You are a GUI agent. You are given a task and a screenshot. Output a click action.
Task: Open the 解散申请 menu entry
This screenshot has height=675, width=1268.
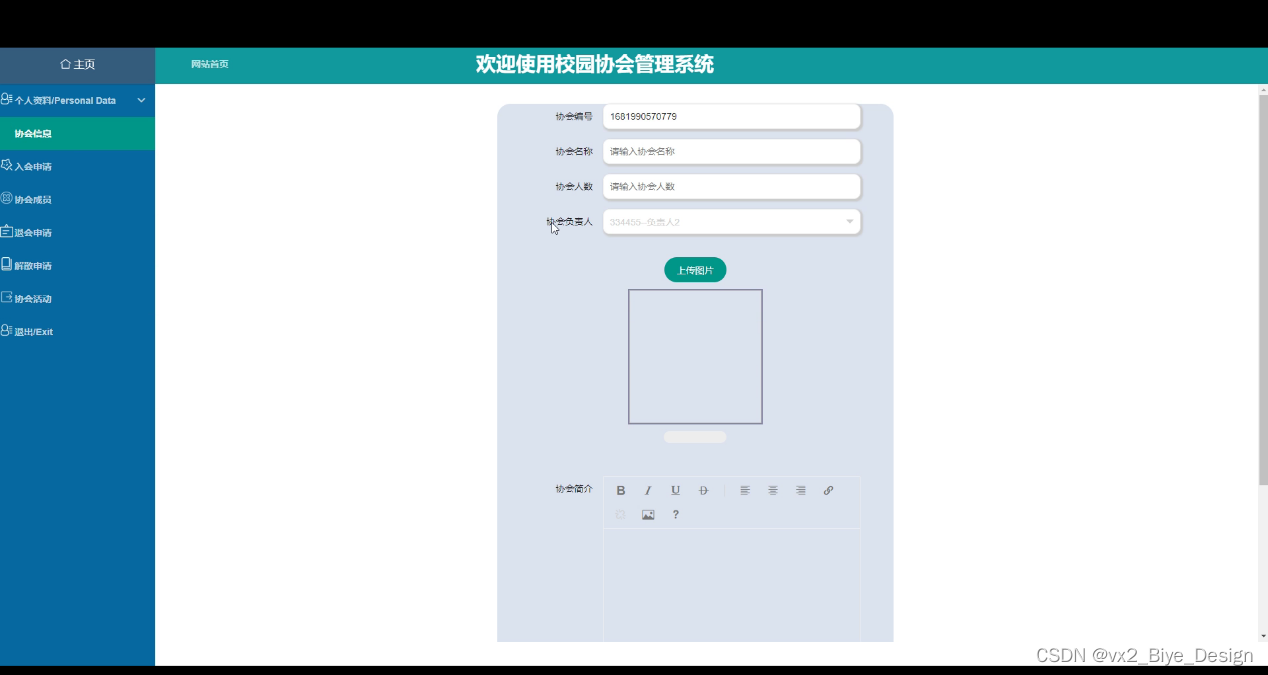click(x=77, y=265)
